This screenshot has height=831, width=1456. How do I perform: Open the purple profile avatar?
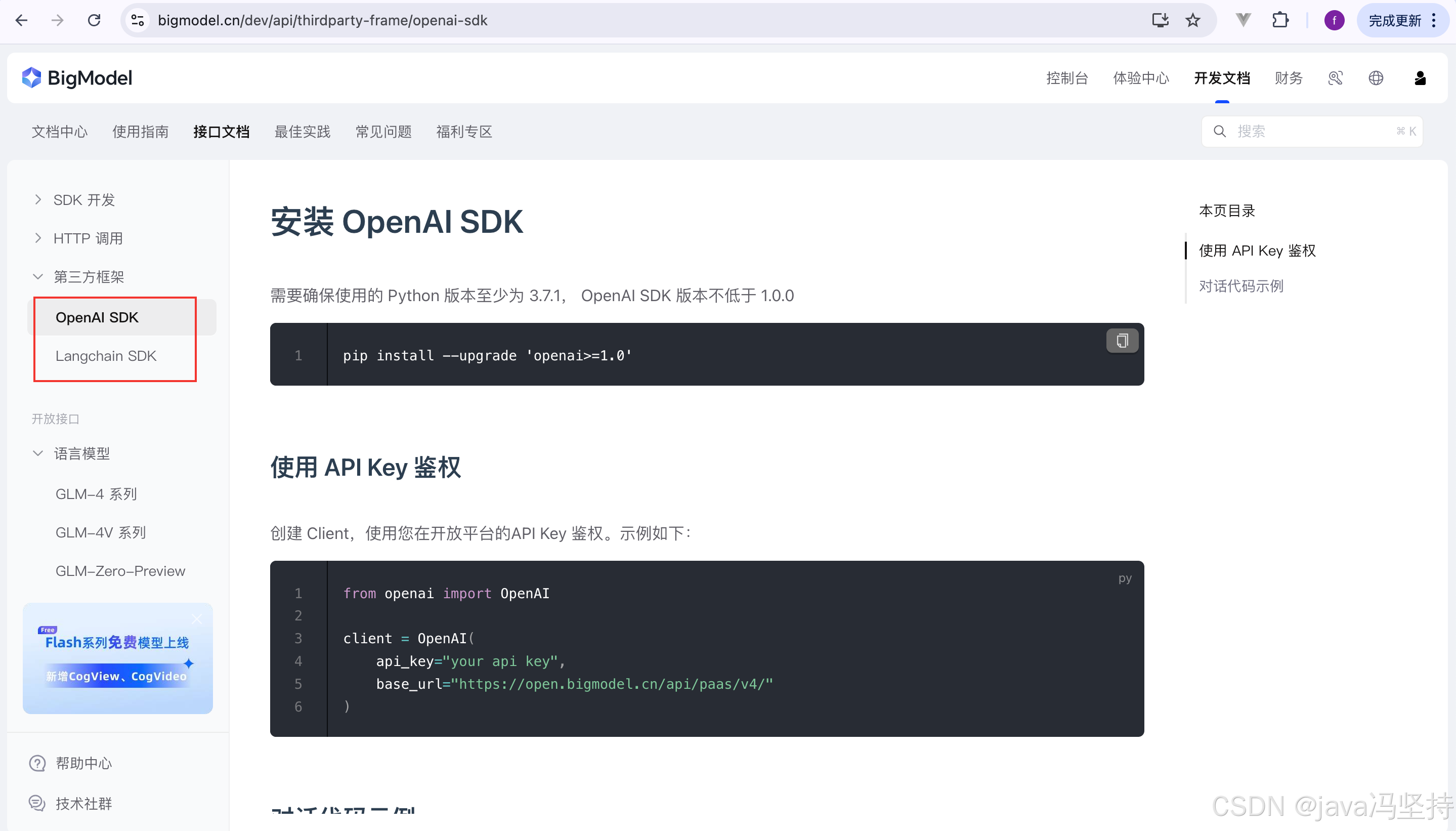click(1334, 21)
